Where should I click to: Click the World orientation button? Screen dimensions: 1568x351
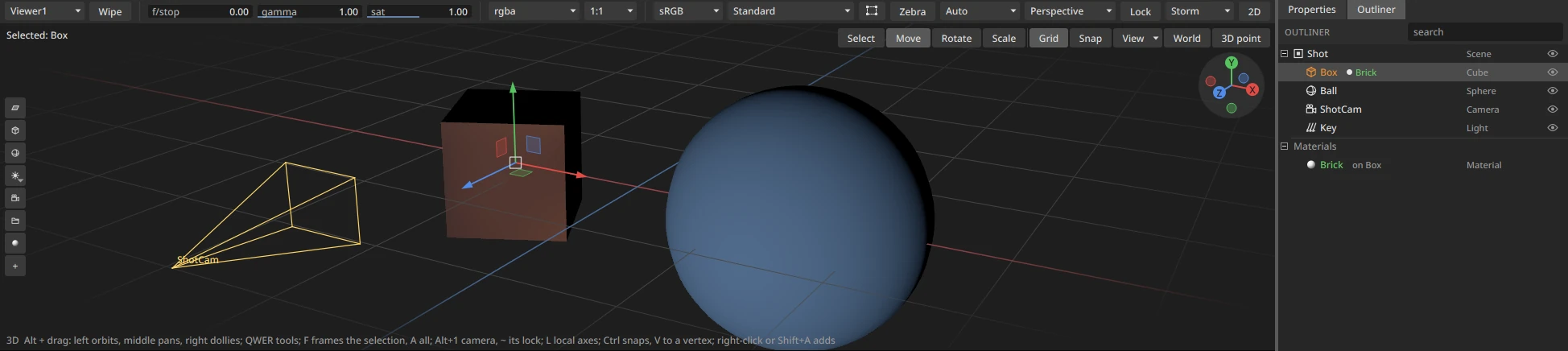point(1186,38)
